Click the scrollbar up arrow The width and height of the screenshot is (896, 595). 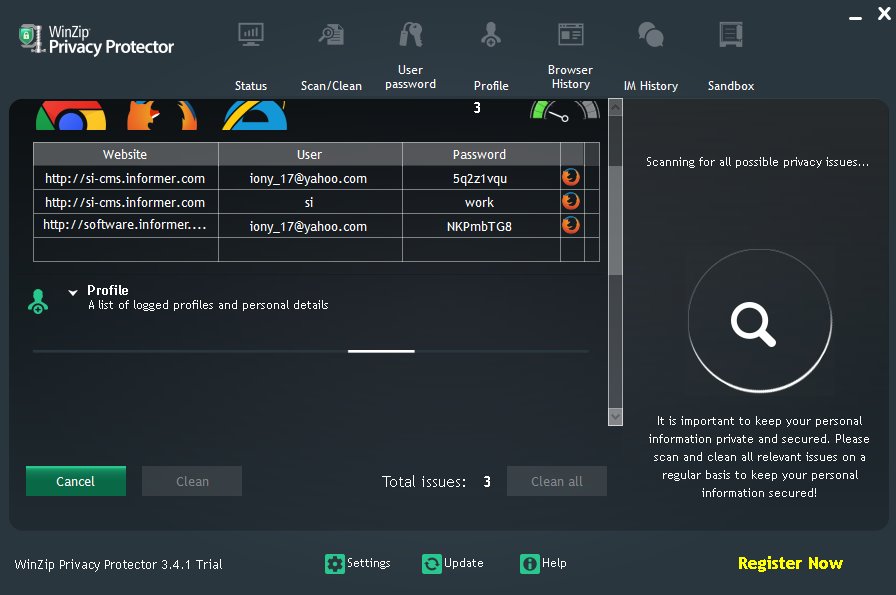pyautogui.click(x=615, y=107)
